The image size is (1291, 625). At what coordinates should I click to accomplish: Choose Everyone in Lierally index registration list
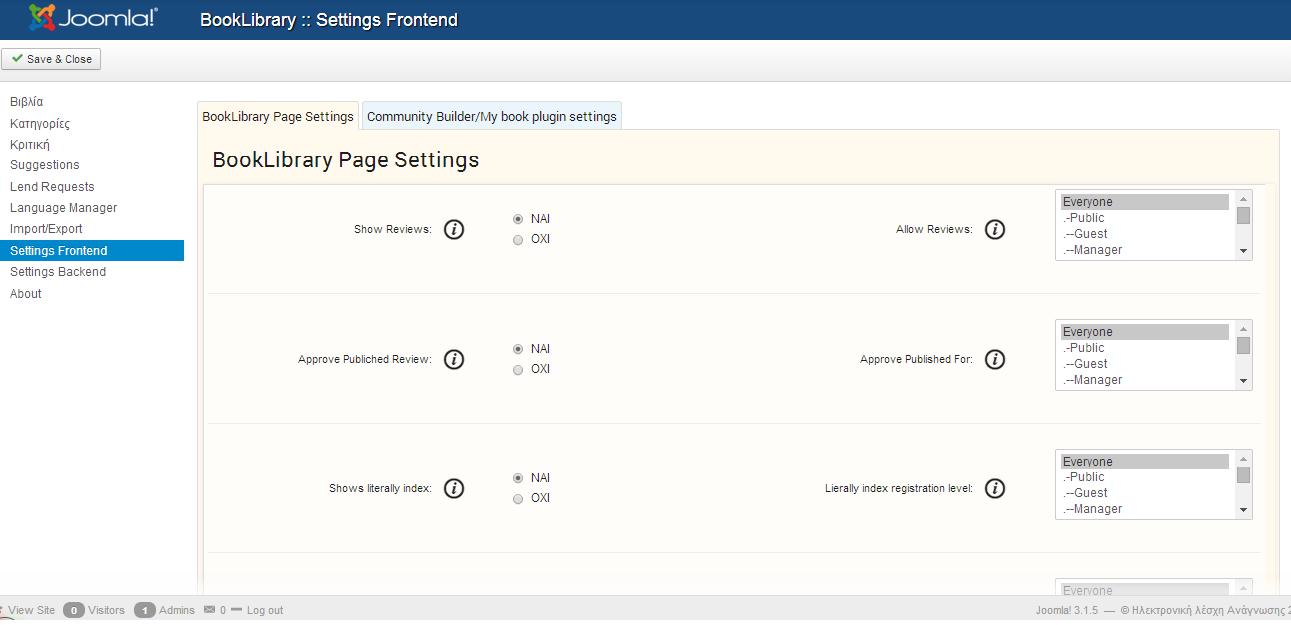click(x=1145, y=462)
